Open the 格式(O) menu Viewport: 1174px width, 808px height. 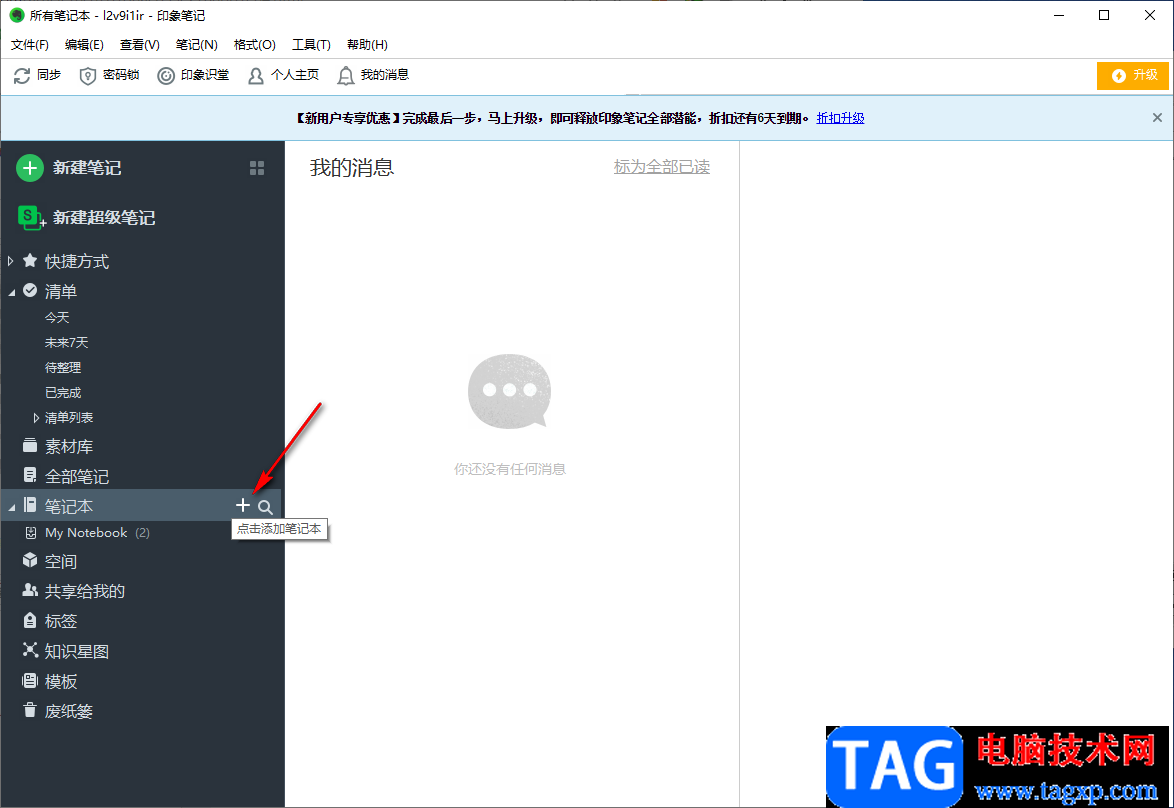coord(255,45)
